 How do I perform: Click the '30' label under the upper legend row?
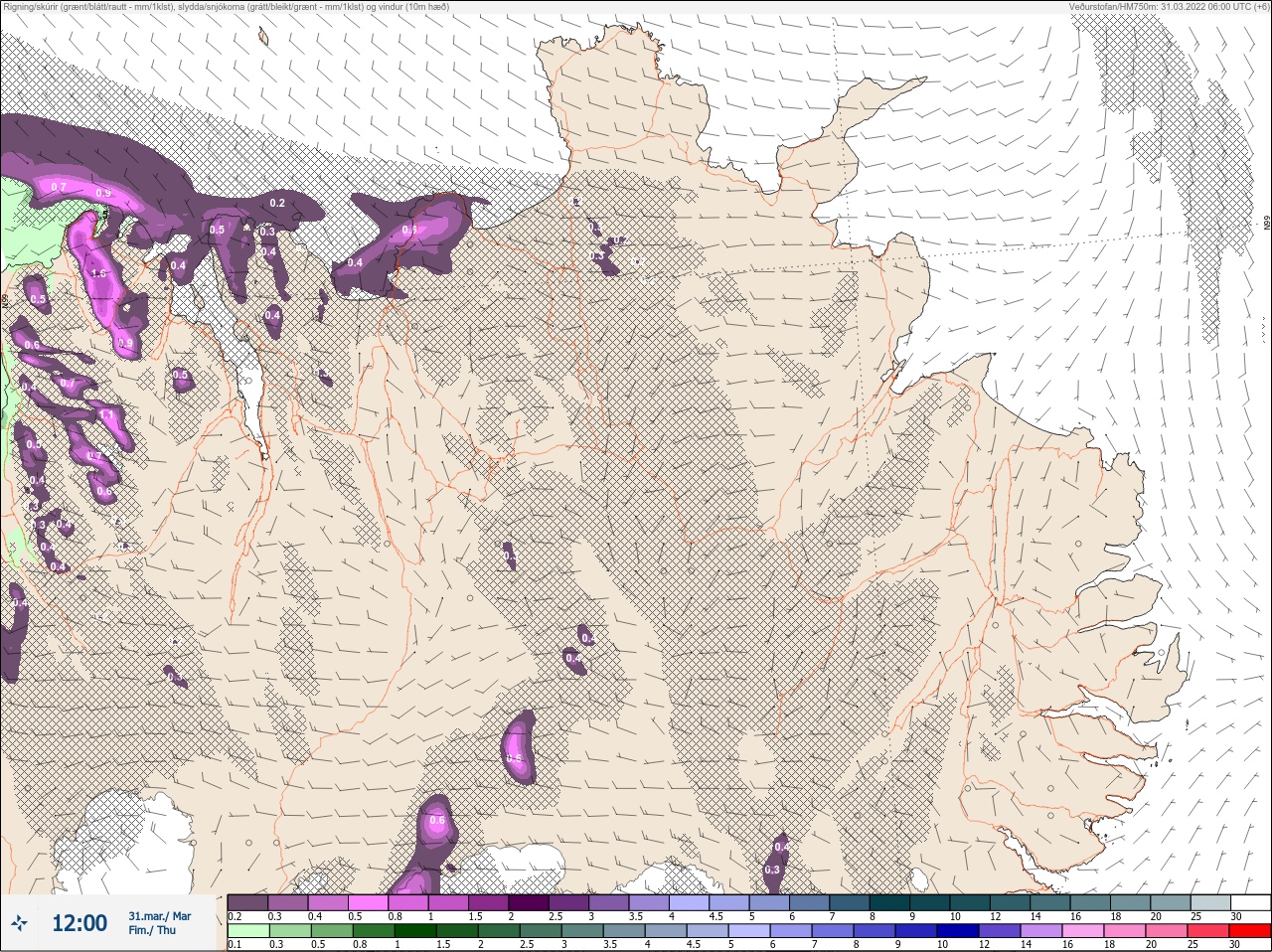click(x=1236, y=916)
